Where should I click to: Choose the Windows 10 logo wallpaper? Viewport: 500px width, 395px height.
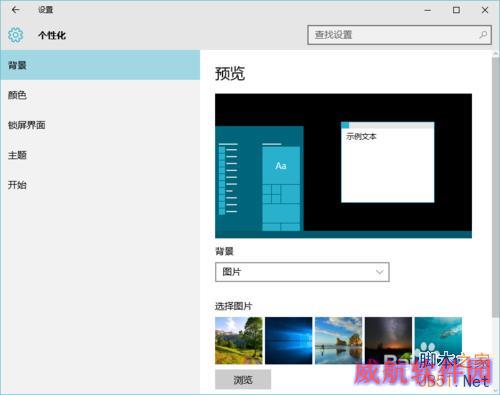click(x=289, y=340)
